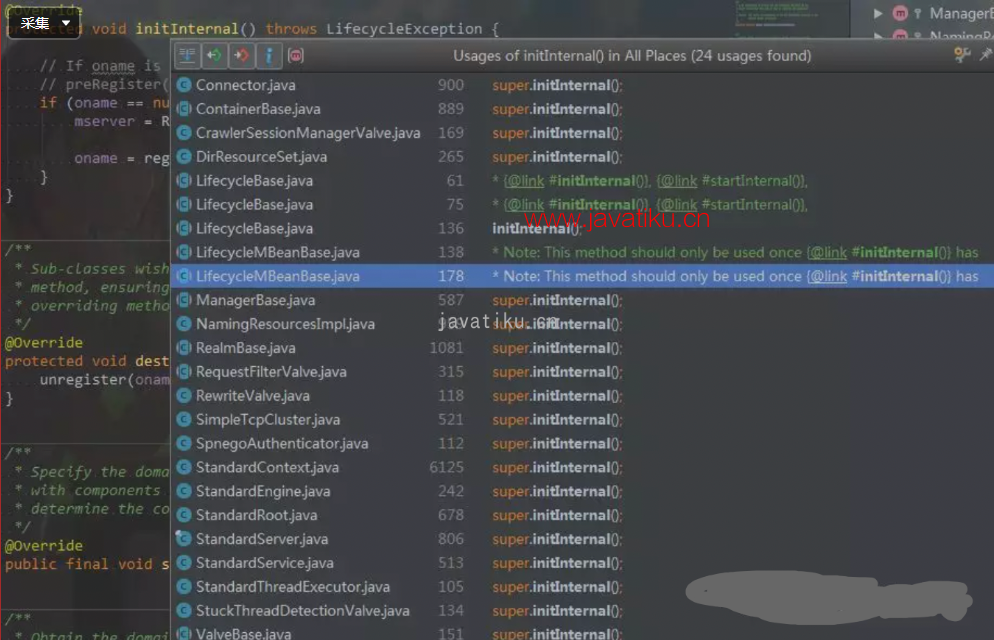Select the ManagerBase.java usage row
The height and width of the screenshot is (640, 994).
tap(582, 300)
